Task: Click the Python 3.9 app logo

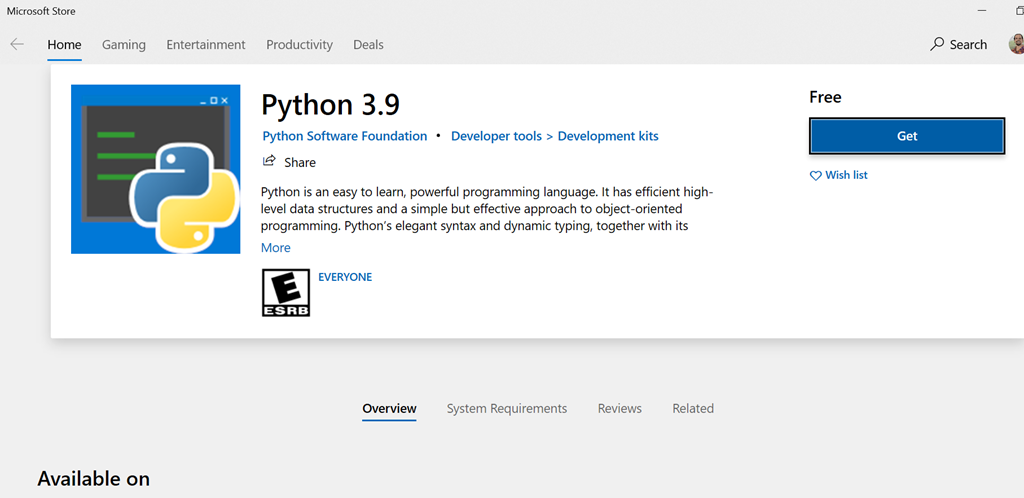Action: (156, 169)
